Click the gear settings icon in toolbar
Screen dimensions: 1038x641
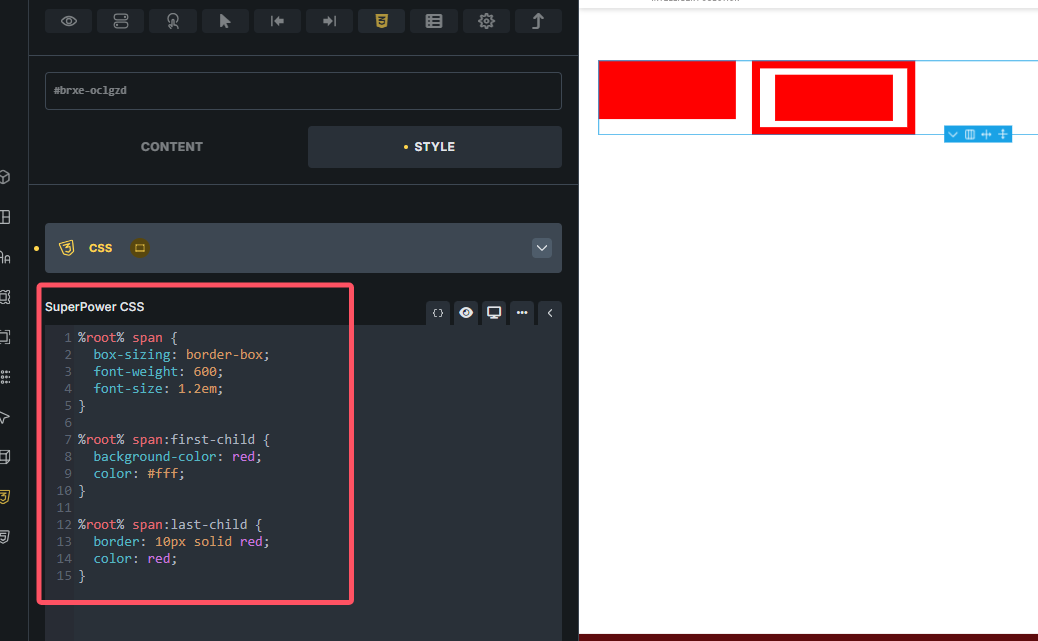click(486, 21)
